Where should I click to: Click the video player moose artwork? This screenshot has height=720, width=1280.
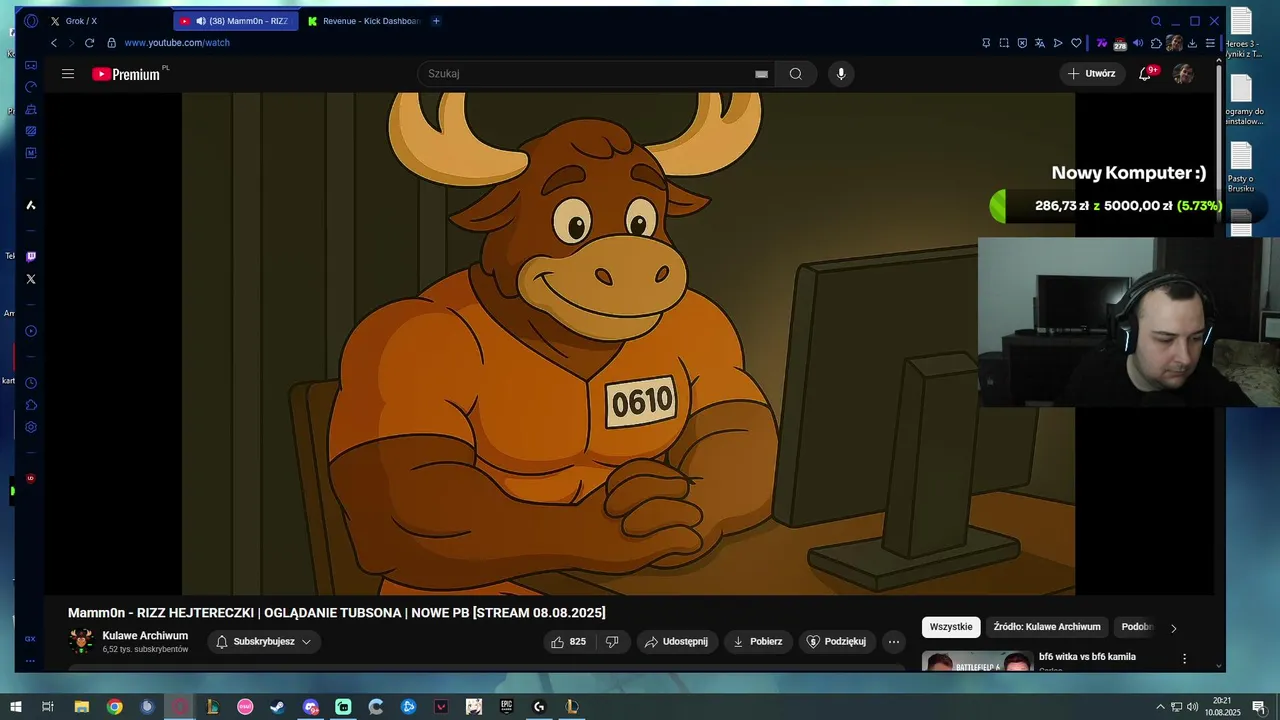click(x=628, y=343)
